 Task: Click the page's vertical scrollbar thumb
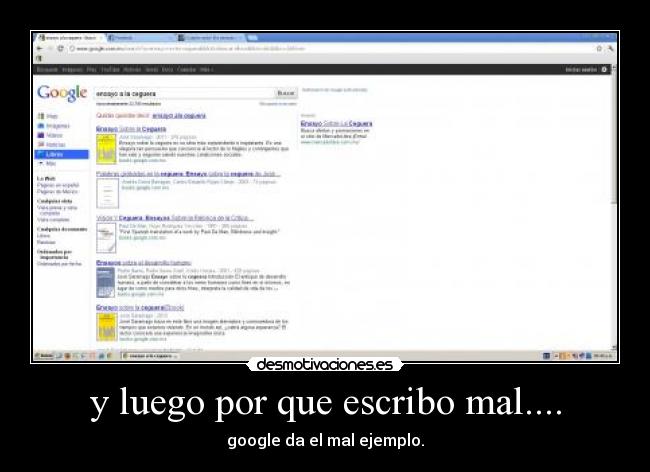(614, 139)
